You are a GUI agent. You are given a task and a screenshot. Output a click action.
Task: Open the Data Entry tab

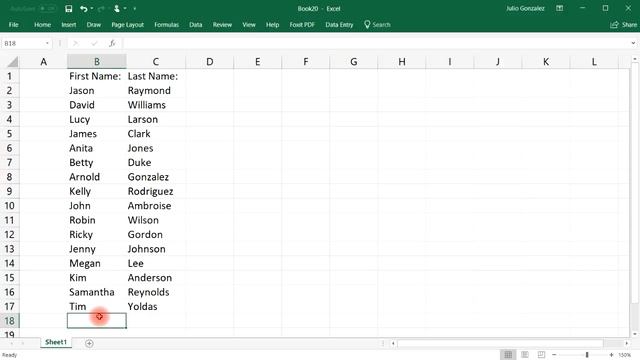[339, 25]
